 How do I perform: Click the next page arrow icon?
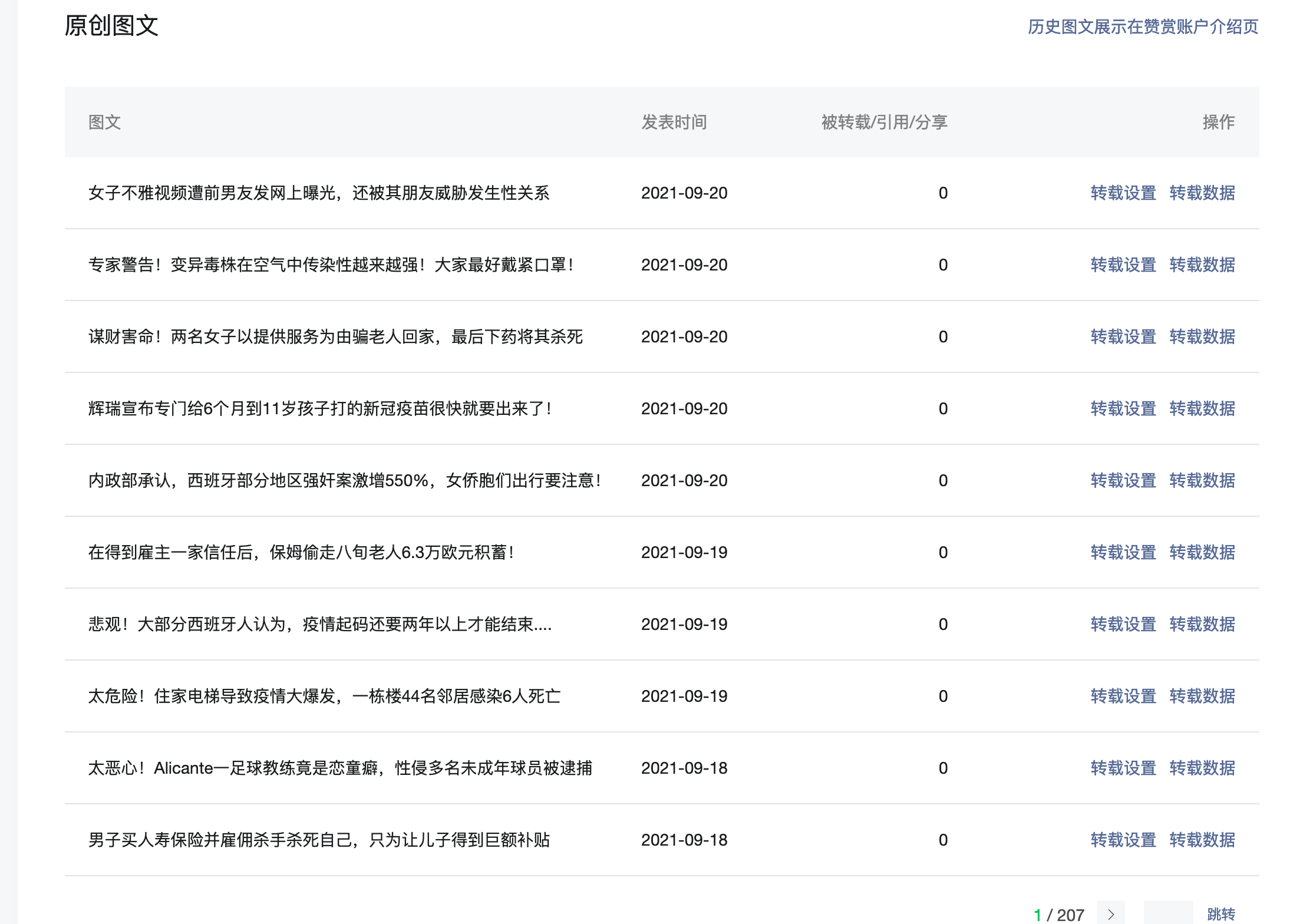coord(1111,914)
